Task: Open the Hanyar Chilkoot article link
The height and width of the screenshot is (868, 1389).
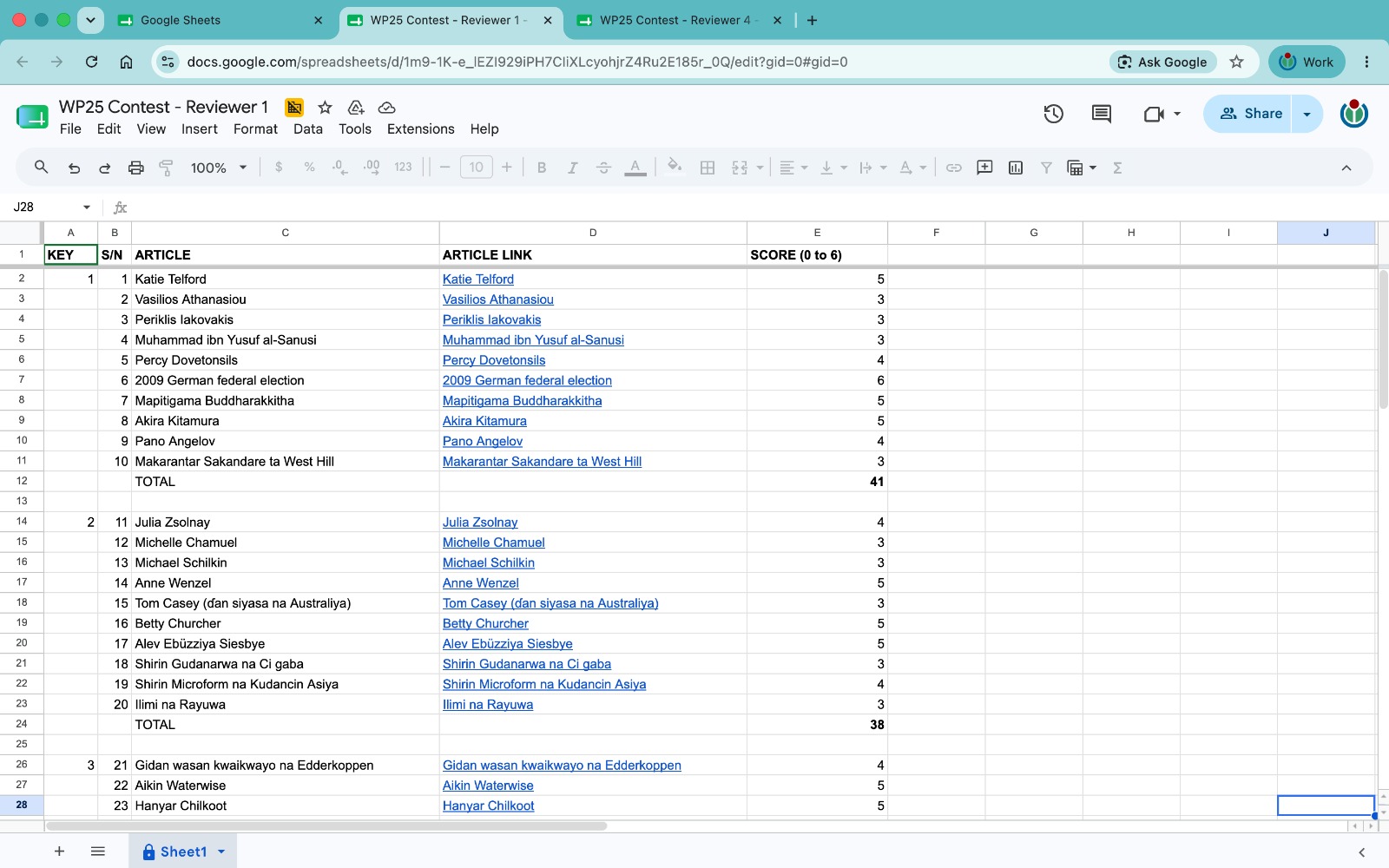Action: pos(488,806)
